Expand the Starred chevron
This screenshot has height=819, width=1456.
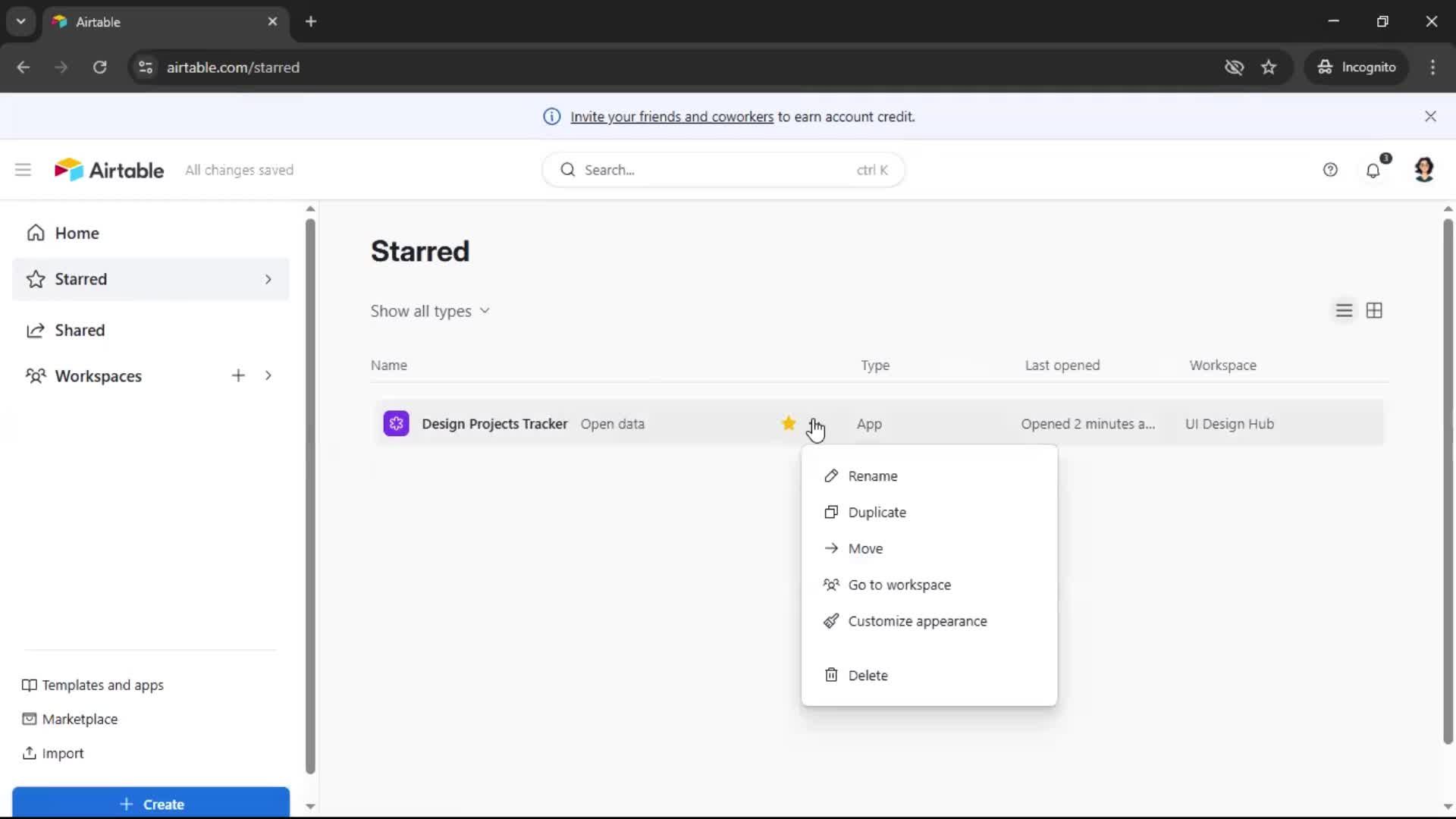tap(268, 279)
